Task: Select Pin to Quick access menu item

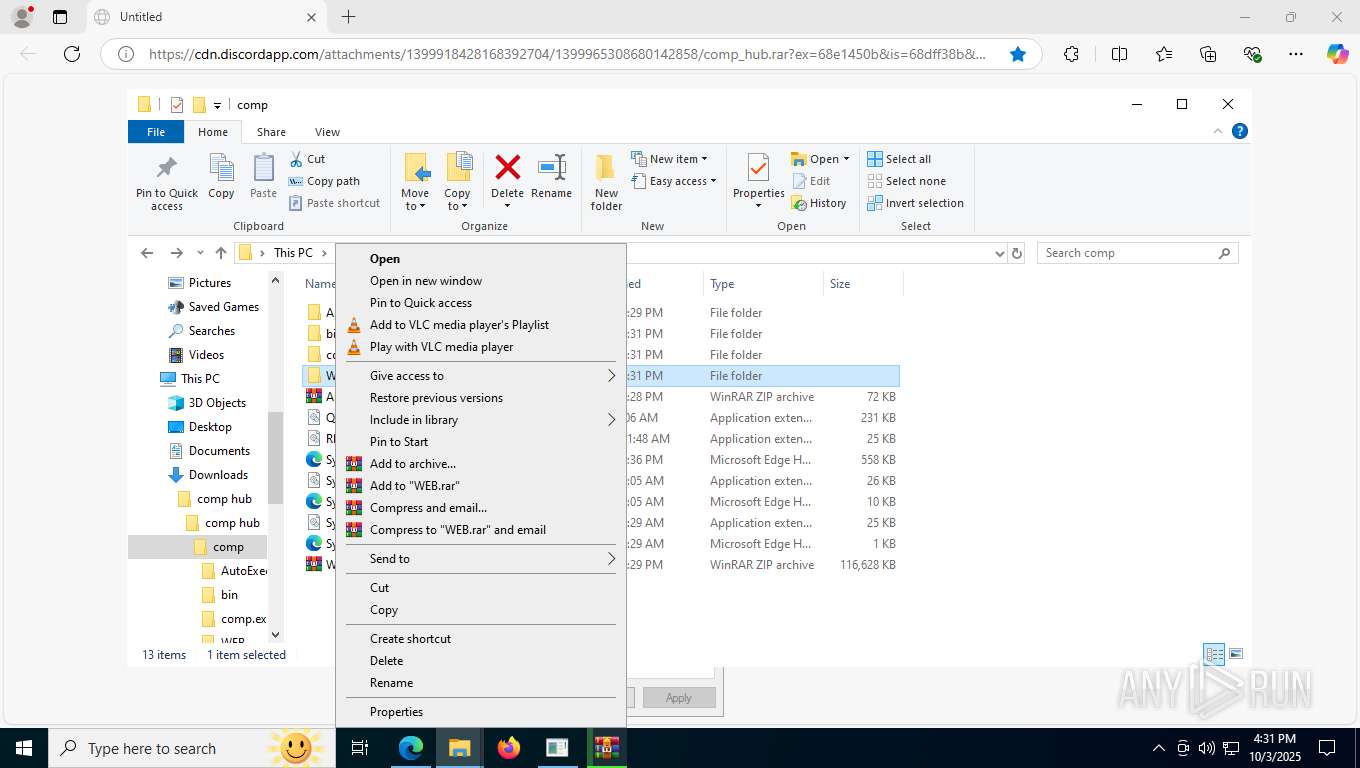Action: (481, 303)
